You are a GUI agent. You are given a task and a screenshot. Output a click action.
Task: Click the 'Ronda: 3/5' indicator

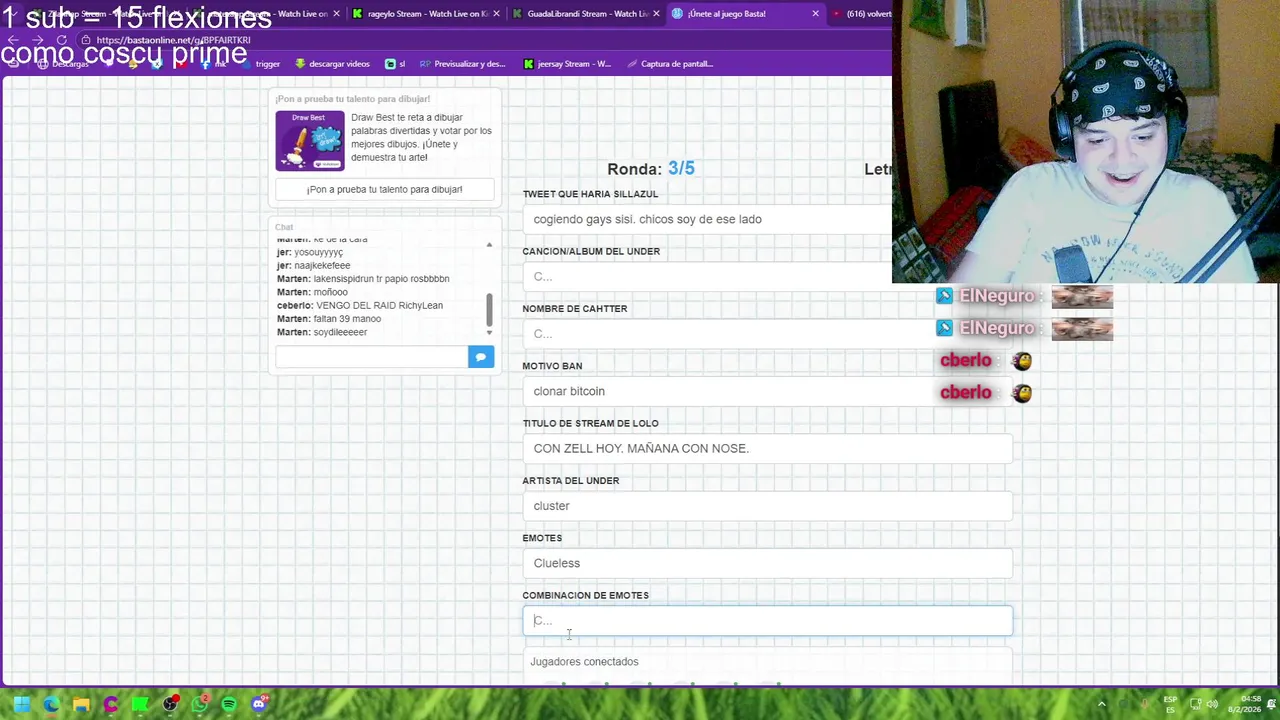pos(651,169)
